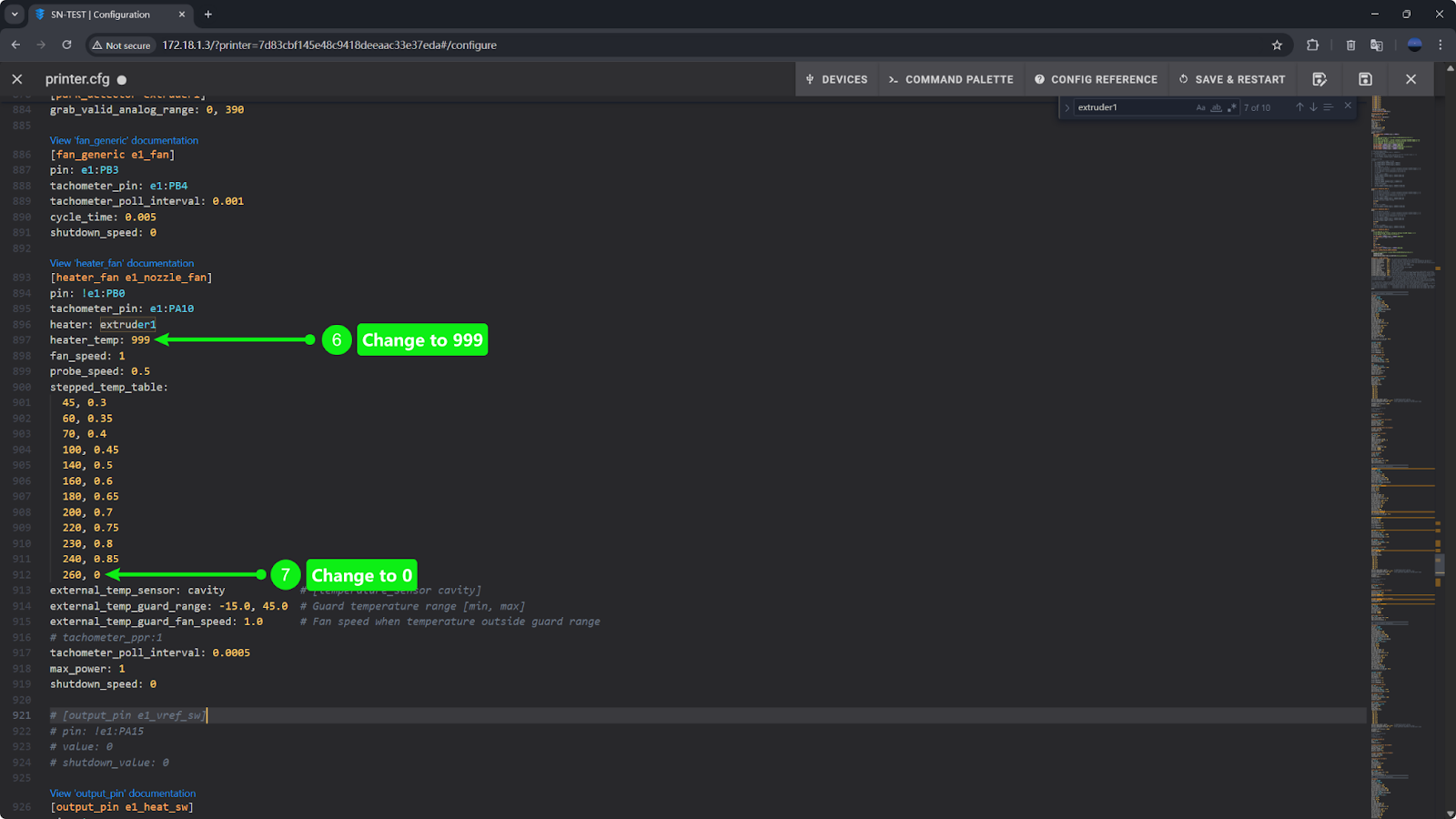Go forward in browser history
This screenshot has height=819, width=1456.
tap(41, 45)
